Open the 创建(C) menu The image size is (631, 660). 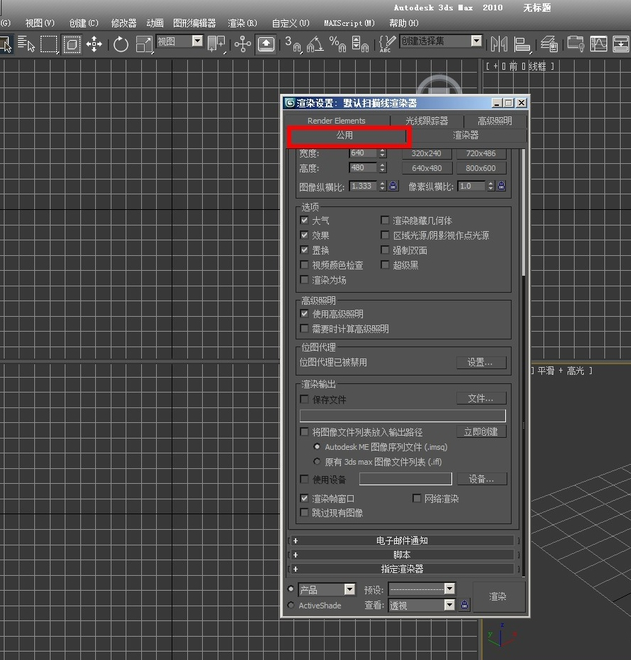click(83, 23)
